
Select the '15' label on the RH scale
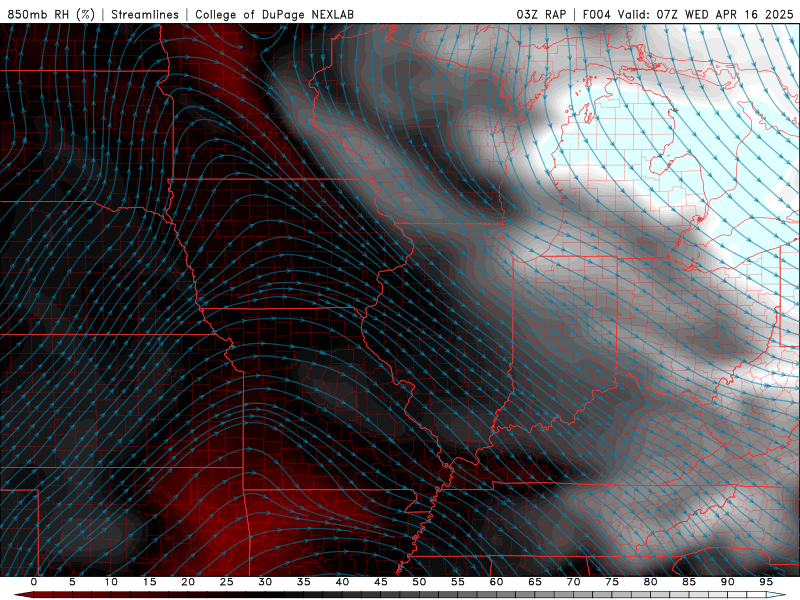(149, 582)
